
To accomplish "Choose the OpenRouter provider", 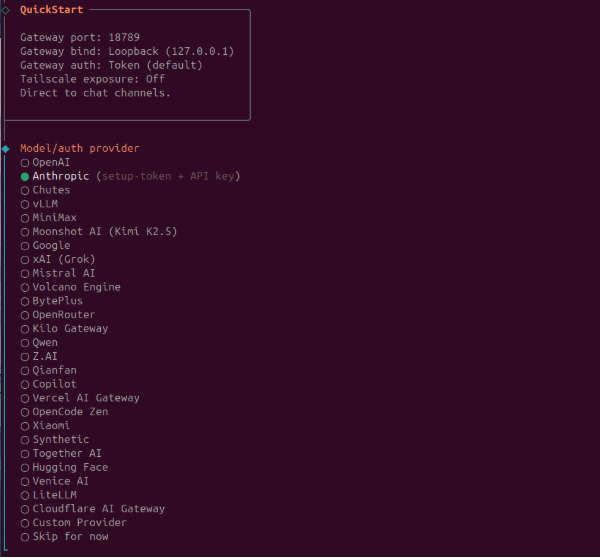I will click(63, 315).
